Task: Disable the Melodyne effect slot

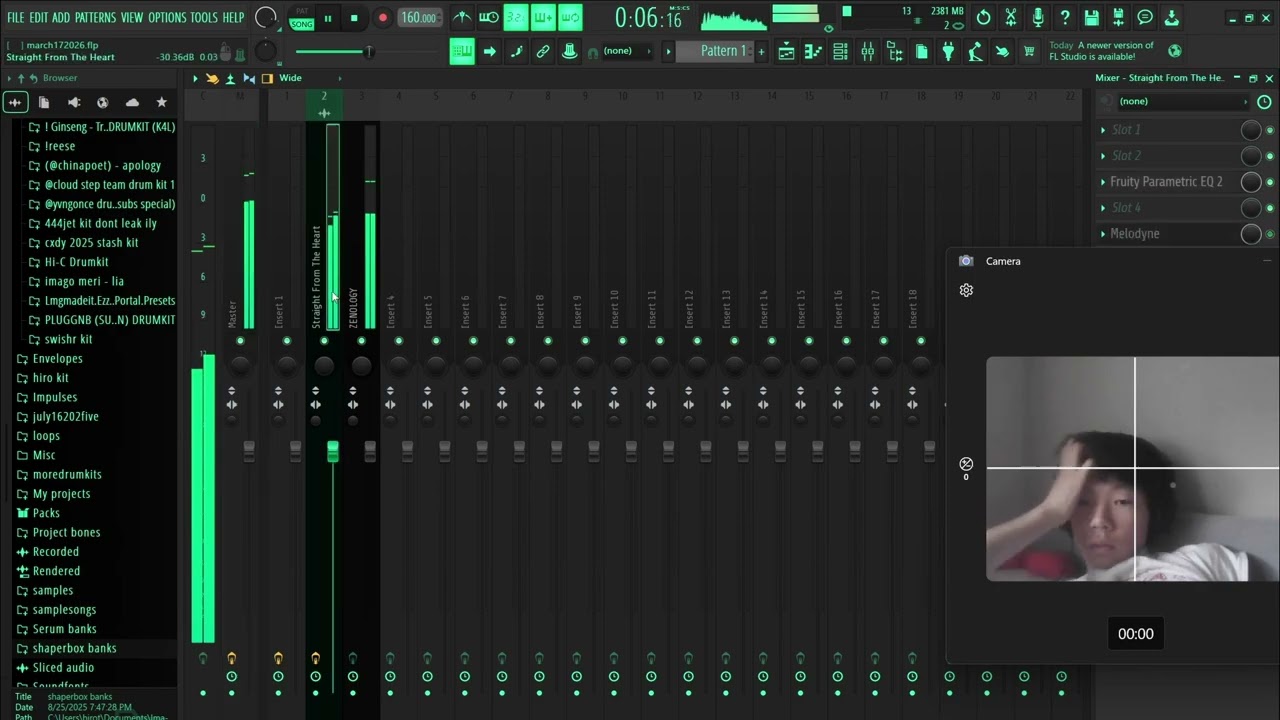Action: pyautogui.click(x=1270, y=234)
